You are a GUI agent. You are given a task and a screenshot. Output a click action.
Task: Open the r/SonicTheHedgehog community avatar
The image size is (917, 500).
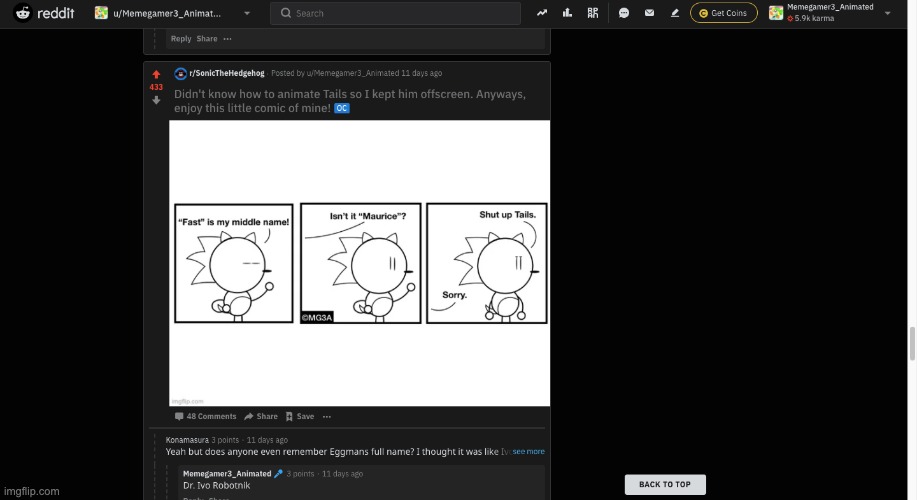coord(181,73)
